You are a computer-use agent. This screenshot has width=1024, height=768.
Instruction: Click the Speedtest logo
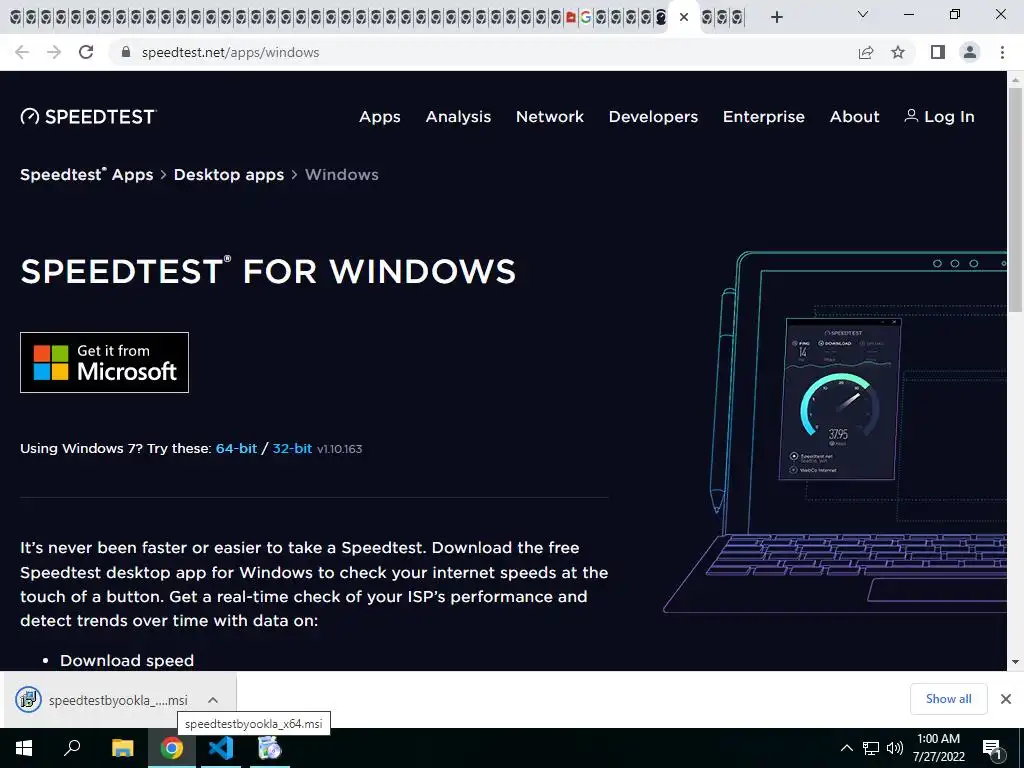click(88, 116)
